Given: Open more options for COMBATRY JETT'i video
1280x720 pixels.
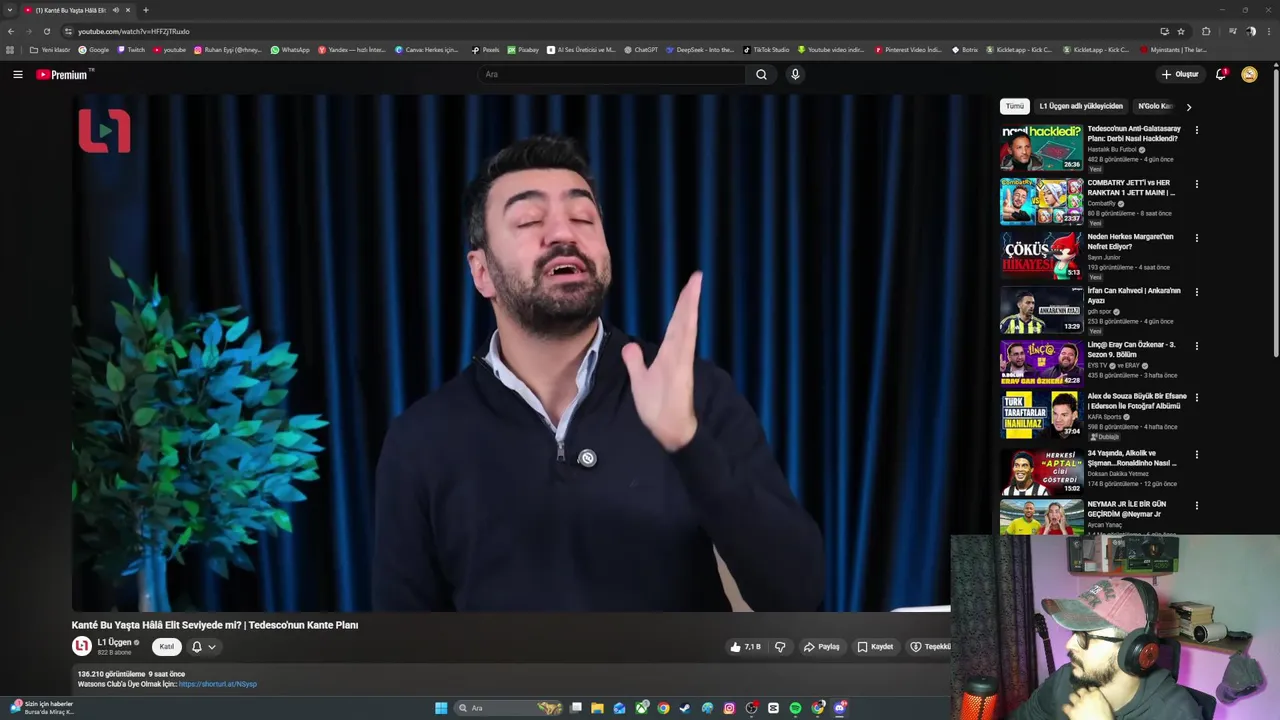Looking at the screenshot, I should click(1196, 184).
